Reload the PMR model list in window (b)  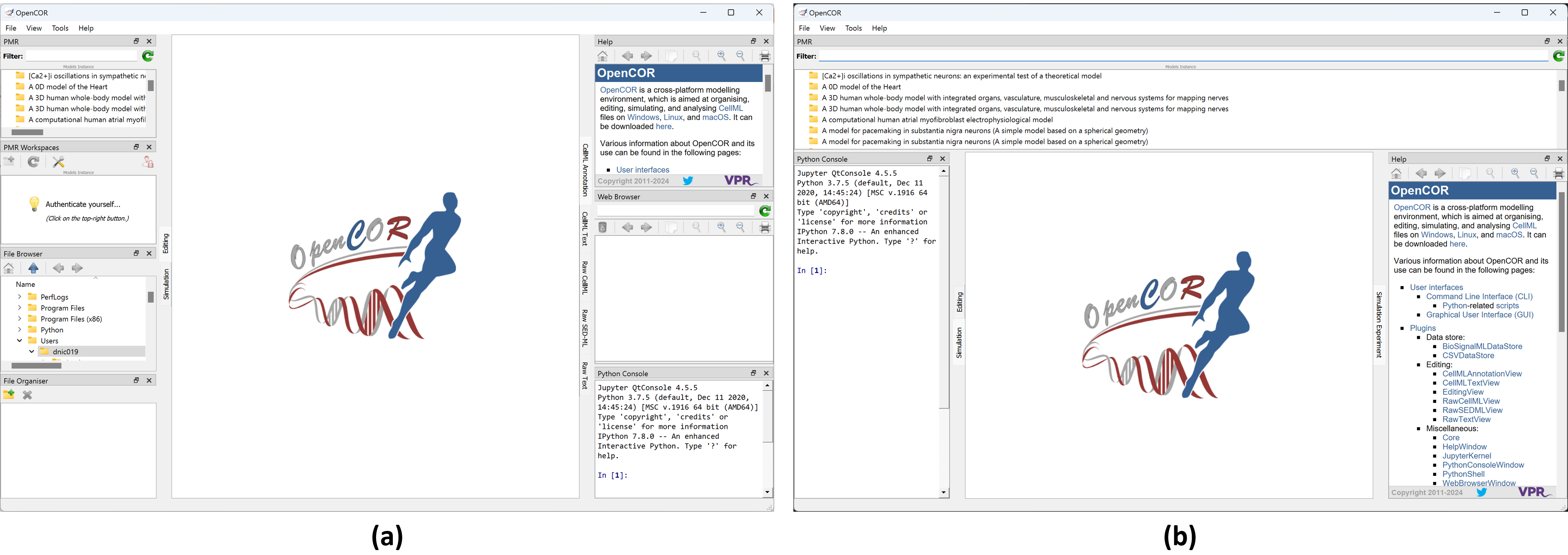coord(1559,56)
